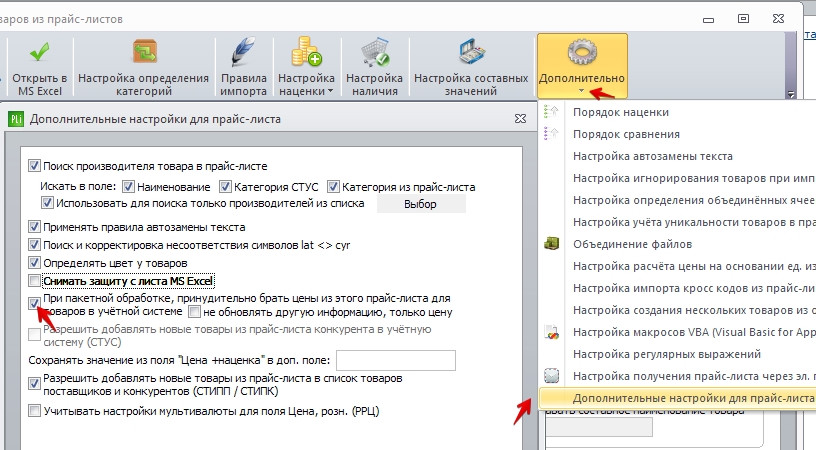Select Объединение файлов menu item

point(632,244)
